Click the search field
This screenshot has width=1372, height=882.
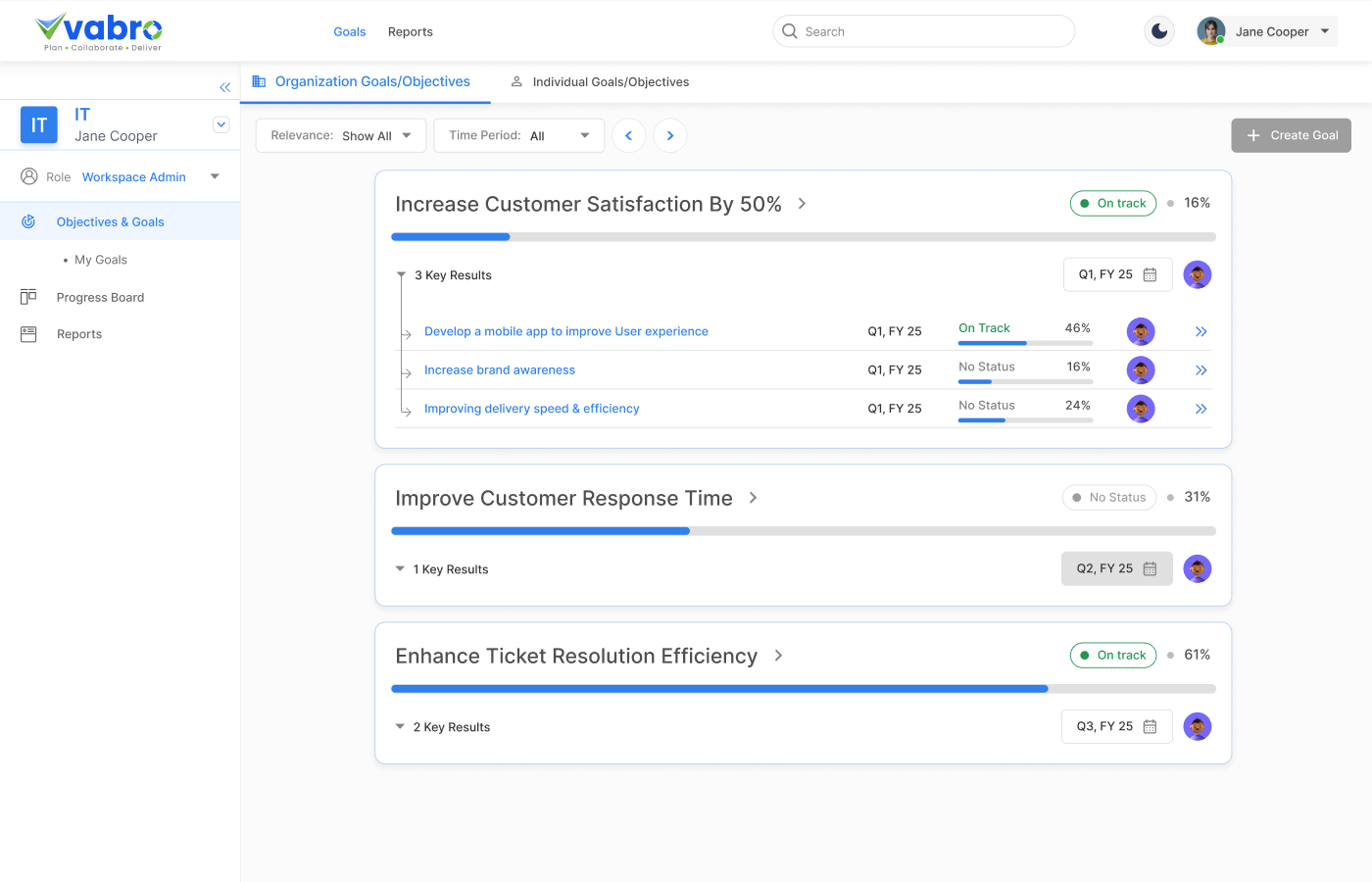coord(924,31)
